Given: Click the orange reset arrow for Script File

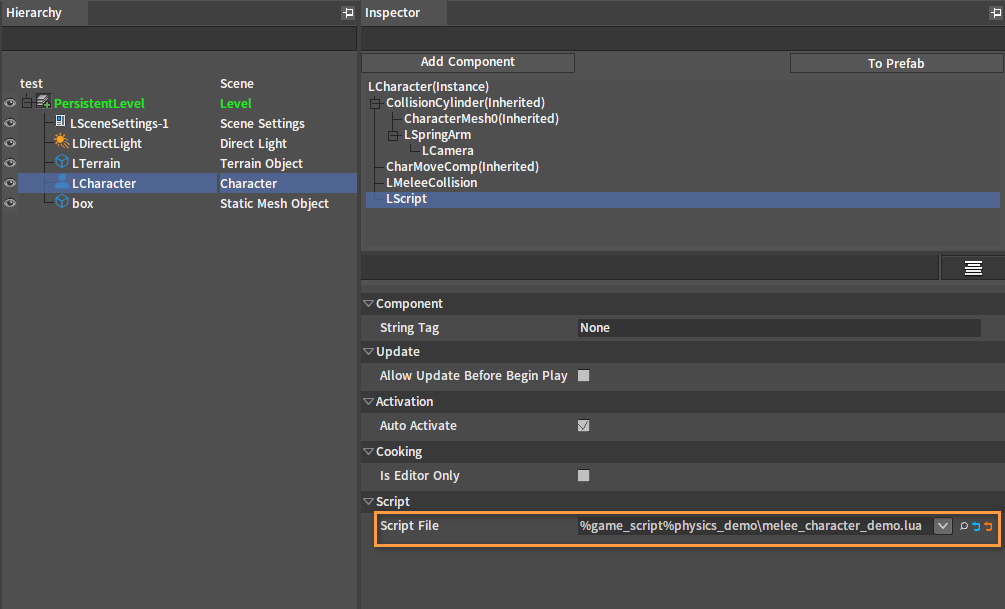Looking at the screenshot, I should click(x=988, y=526).
